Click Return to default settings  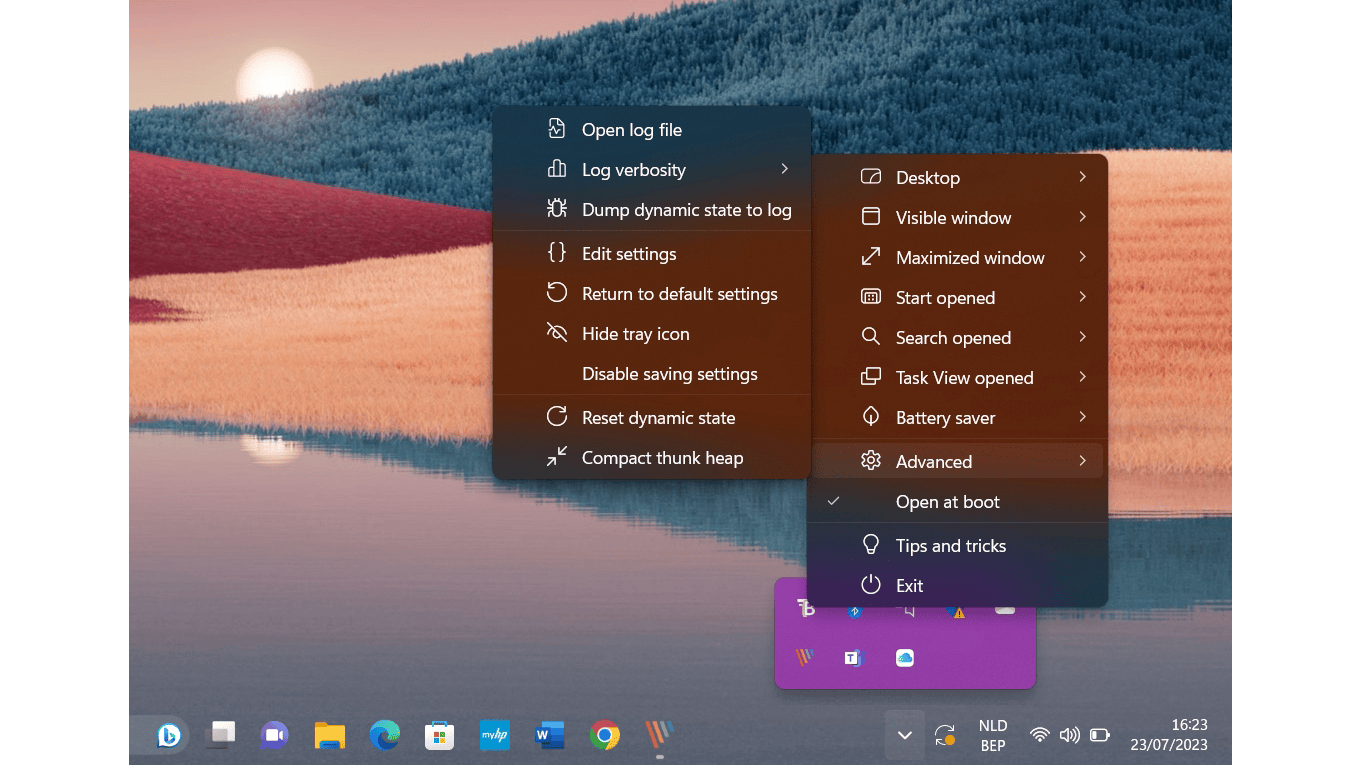pyautogui.click(x=651, y=294)
